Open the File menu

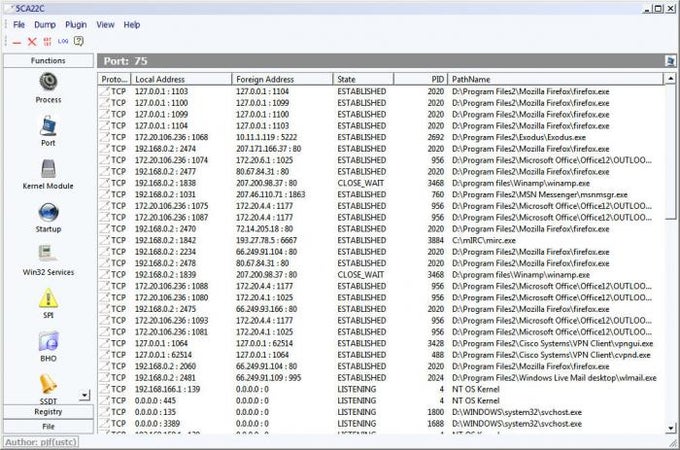(19, 25)
